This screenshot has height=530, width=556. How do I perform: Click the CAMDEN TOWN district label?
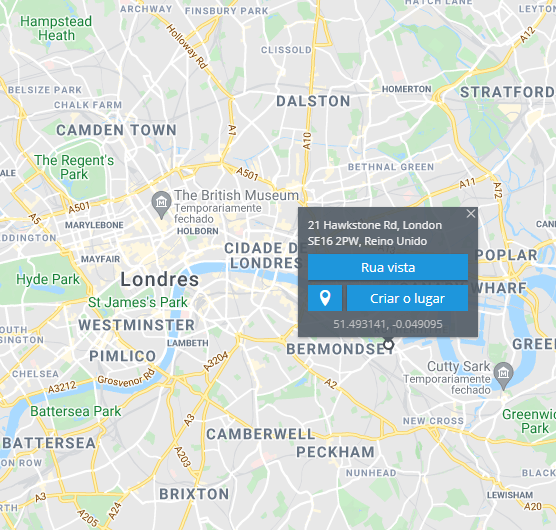tap(116, 130)
